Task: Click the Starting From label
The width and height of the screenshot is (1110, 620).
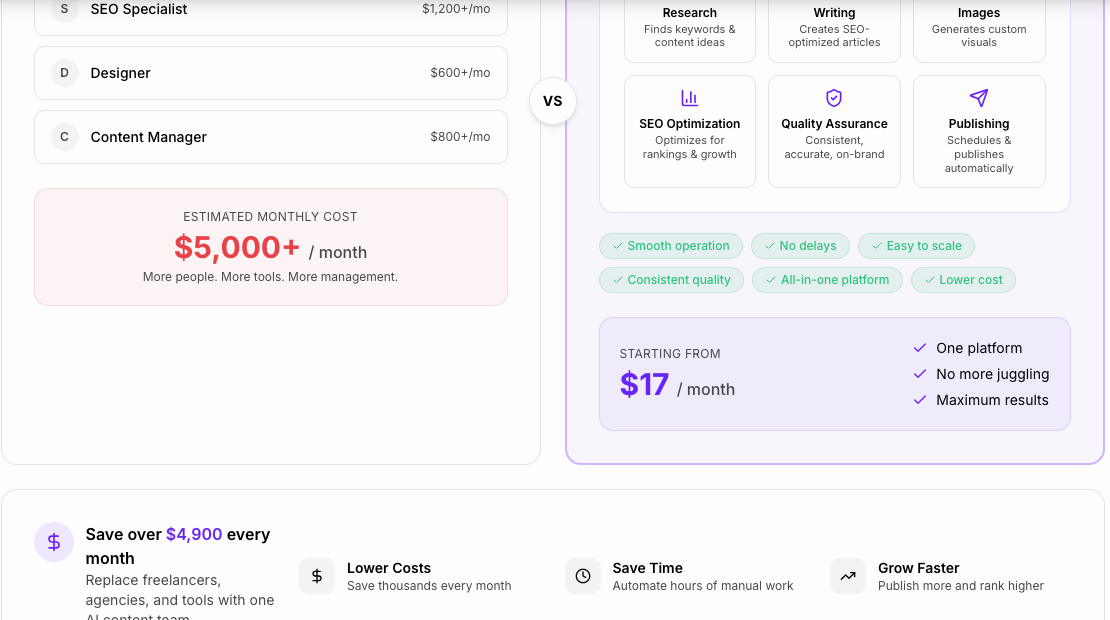Action: [670, 354]
